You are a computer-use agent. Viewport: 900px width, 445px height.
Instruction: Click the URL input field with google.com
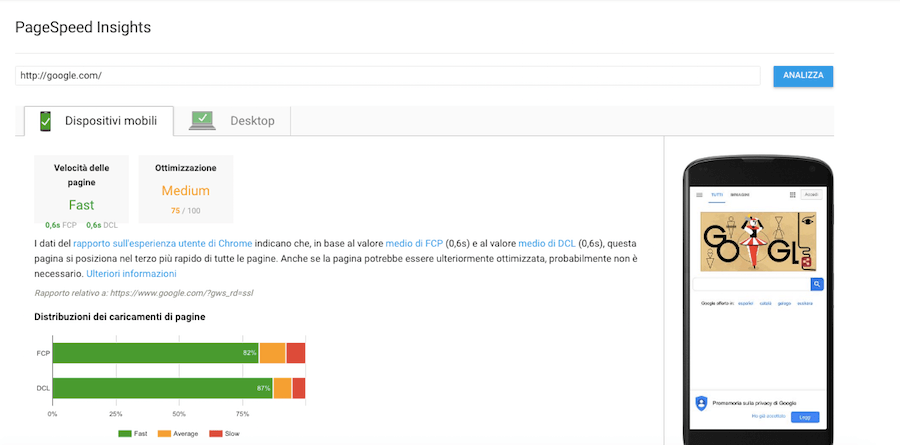click(390, 76)
